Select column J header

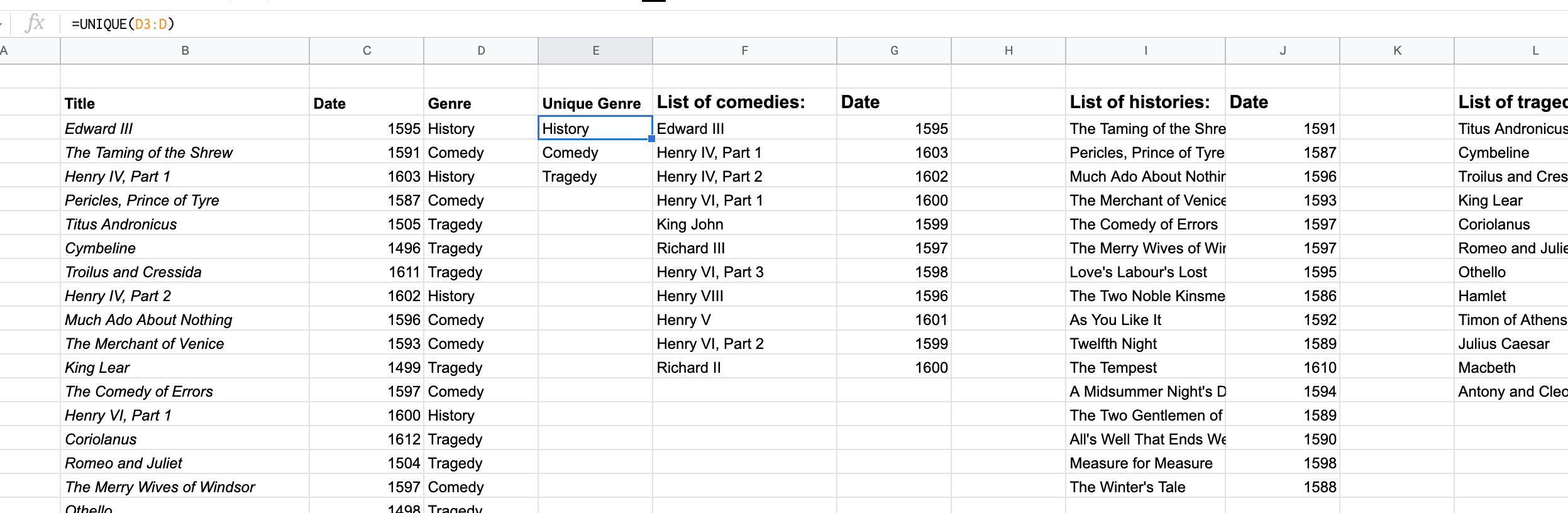1283,51
